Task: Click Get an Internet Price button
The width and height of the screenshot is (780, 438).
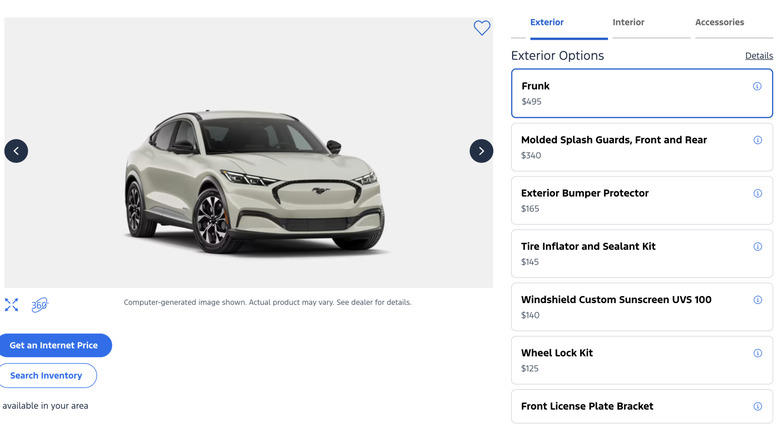Action: [54, 345]
